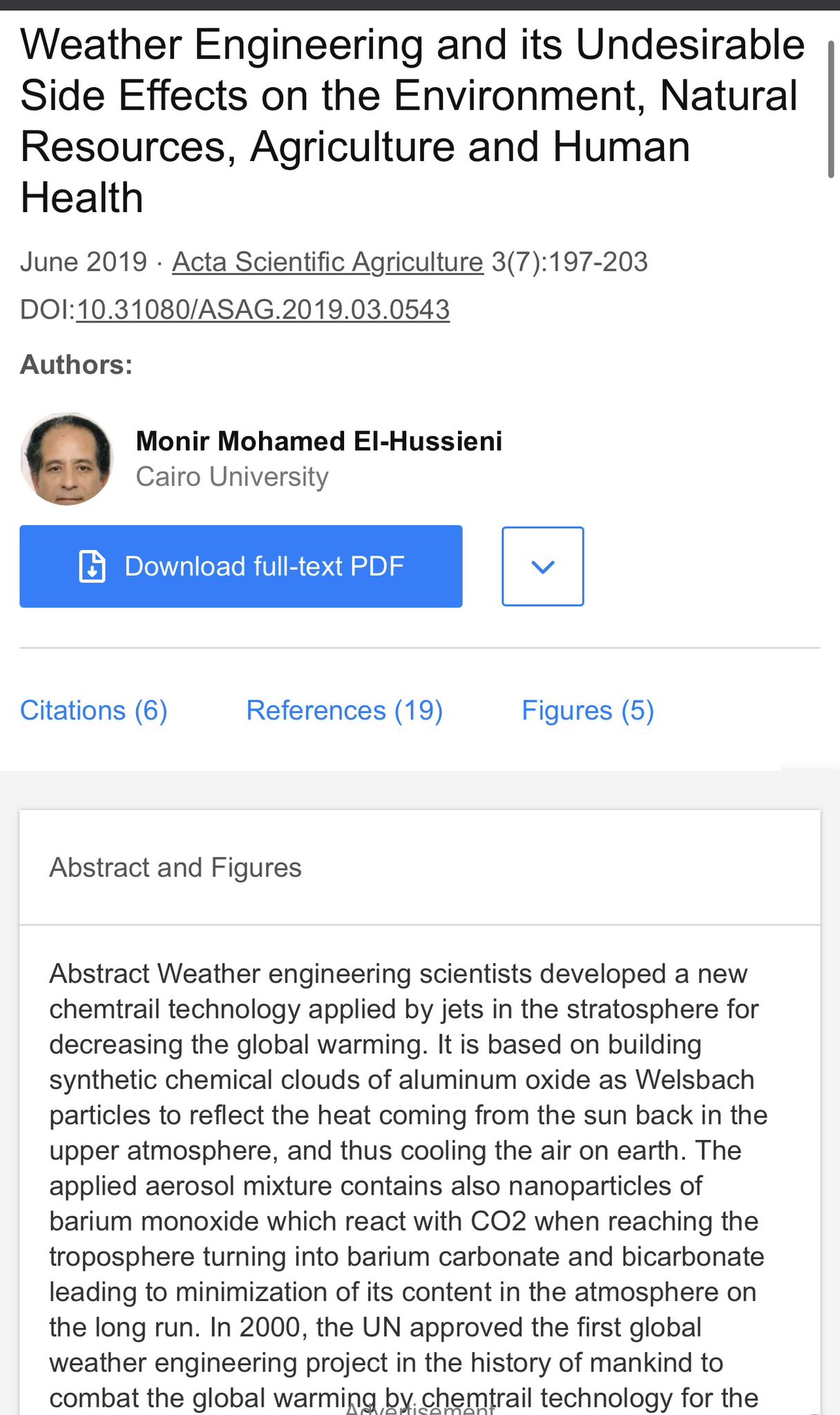840x1415 pixels.
Task: Follow the DOI link 10.31080/ASAG.2019.03.0543
Action: pos(263,310)
